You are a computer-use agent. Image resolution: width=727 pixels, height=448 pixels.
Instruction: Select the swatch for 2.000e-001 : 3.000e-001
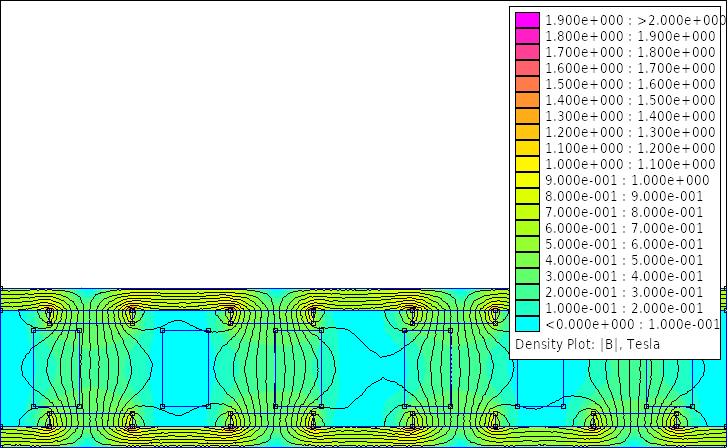pos(527,292)
